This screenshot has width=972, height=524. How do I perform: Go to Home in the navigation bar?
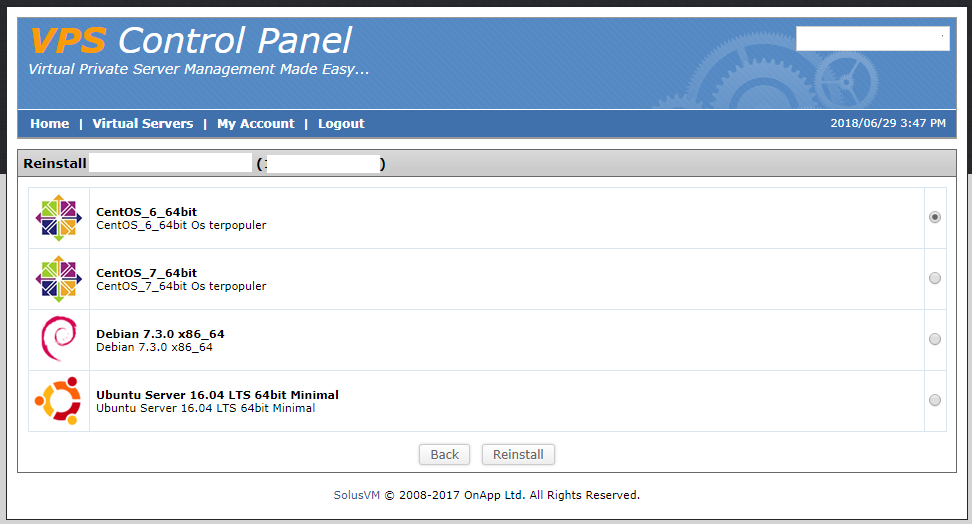point(50,124)
